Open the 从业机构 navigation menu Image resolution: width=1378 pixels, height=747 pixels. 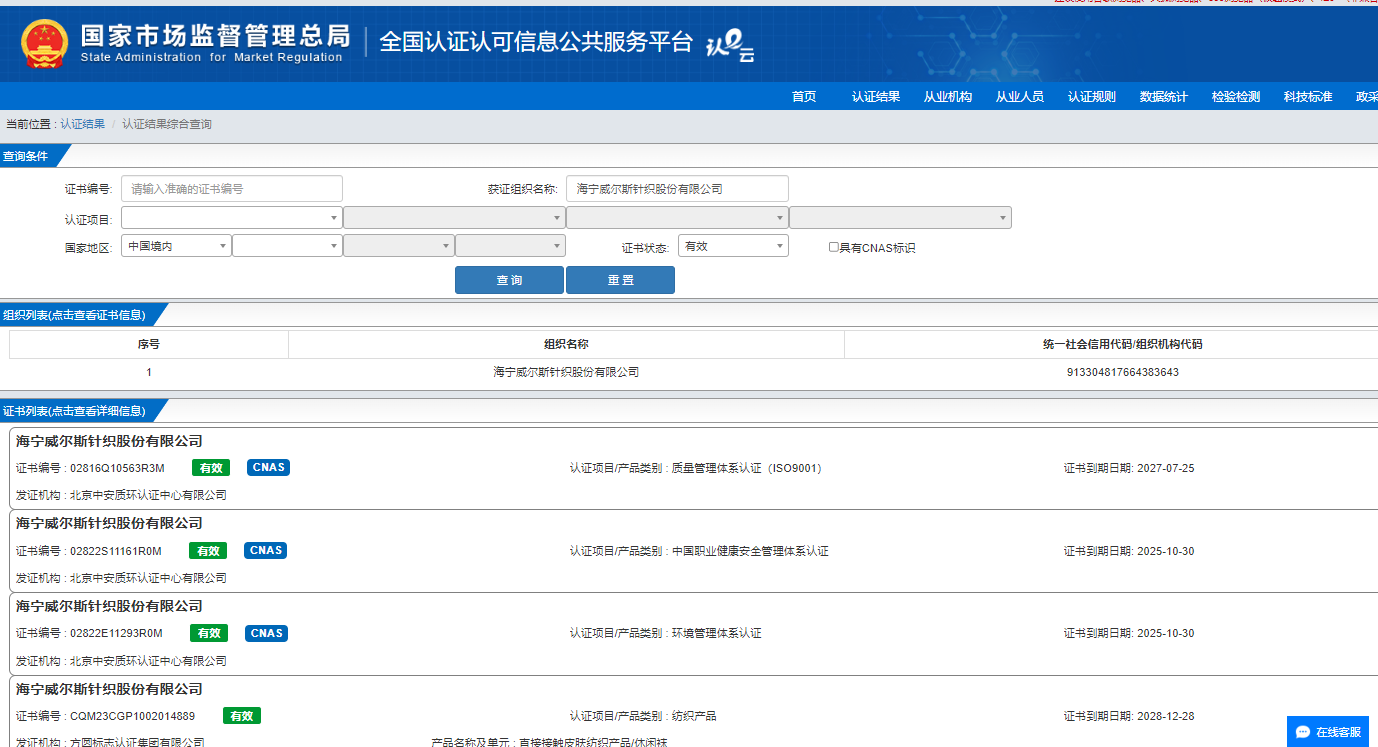pyautogui.click(x=947, y=97)
